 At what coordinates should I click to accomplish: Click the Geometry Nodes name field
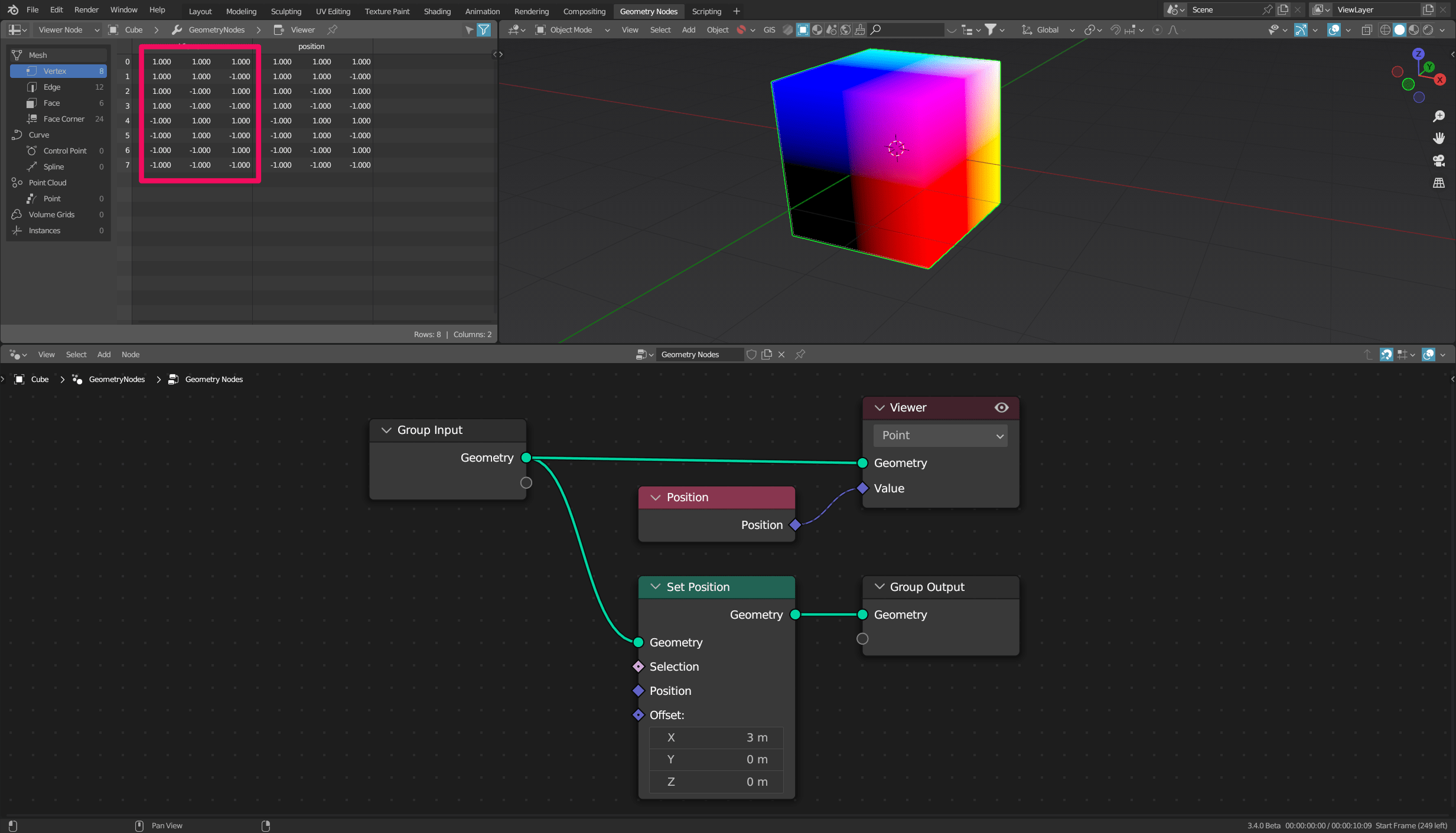699,354
